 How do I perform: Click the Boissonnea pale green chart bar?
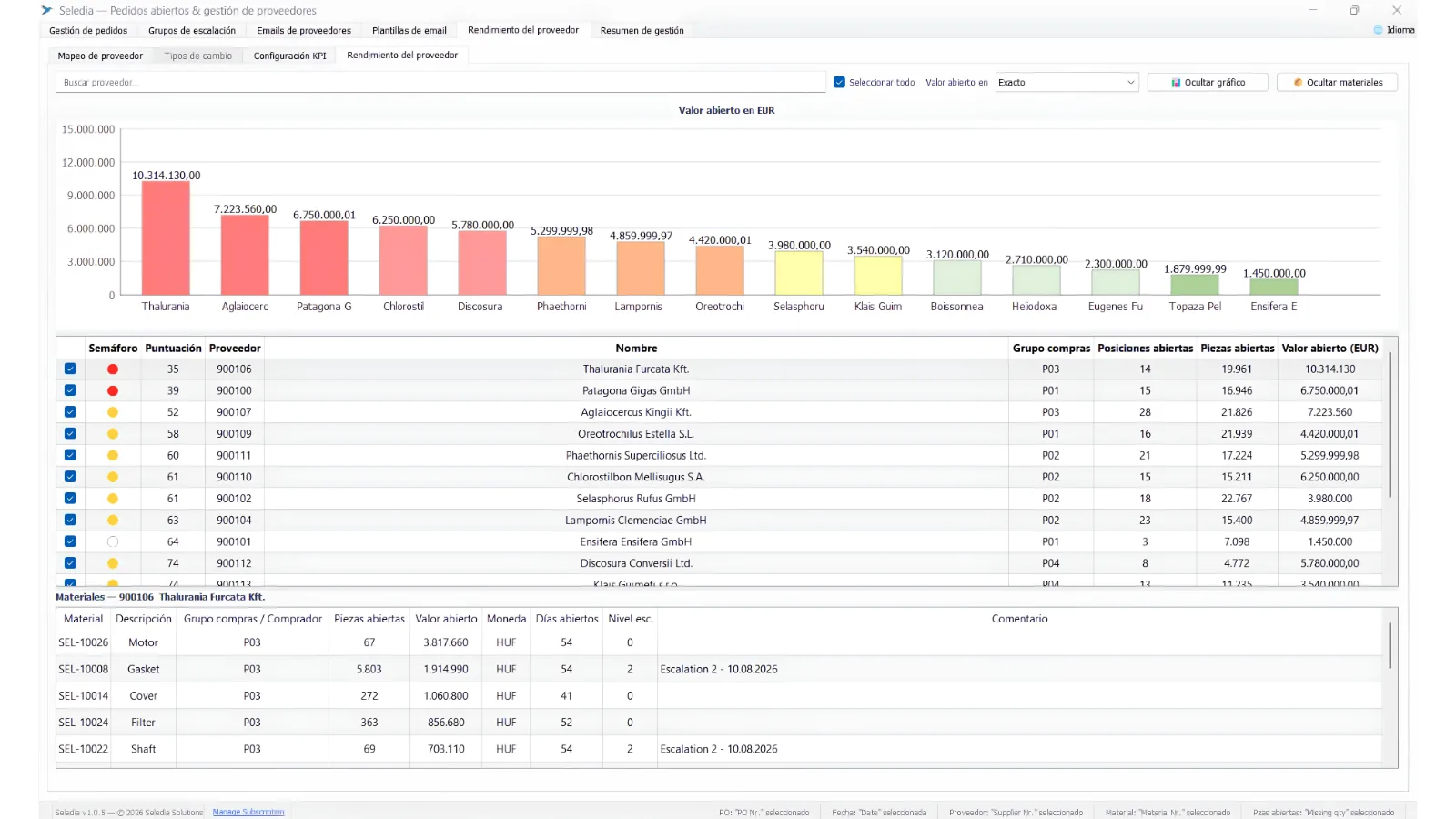pos(956,278)
